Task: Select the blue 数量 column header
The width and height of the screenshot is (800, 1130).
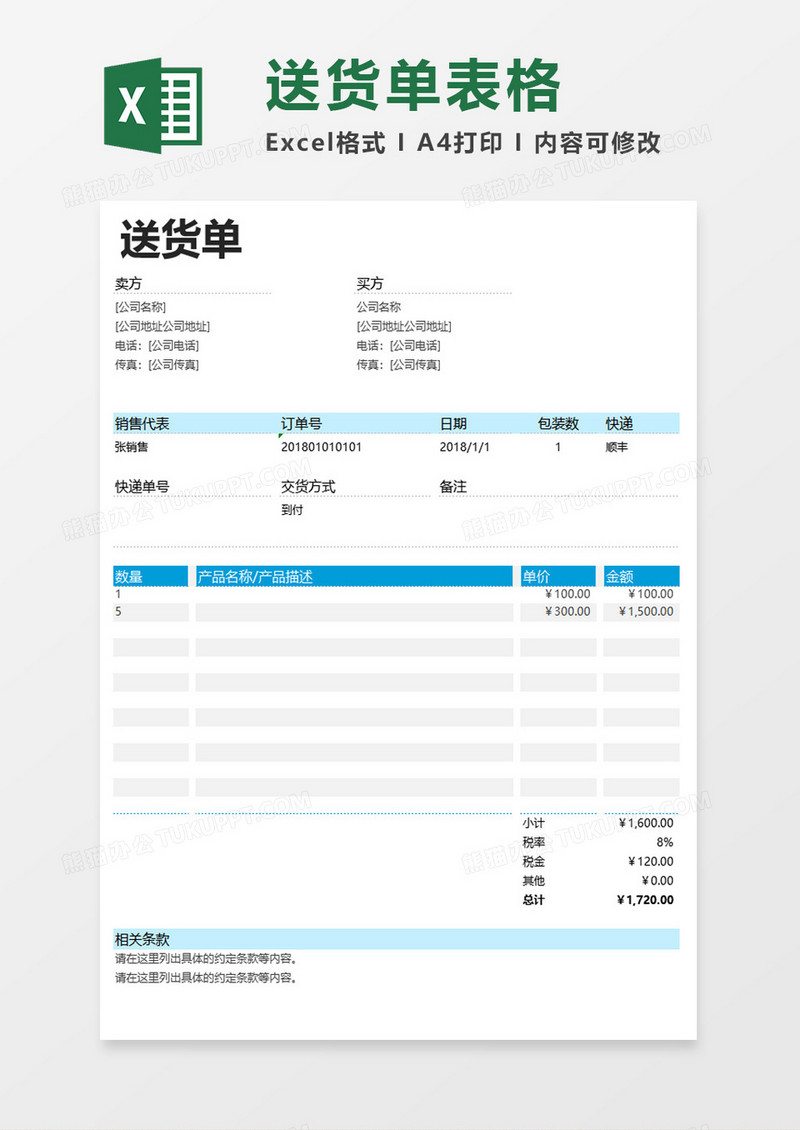Action: tap(151, 577)
